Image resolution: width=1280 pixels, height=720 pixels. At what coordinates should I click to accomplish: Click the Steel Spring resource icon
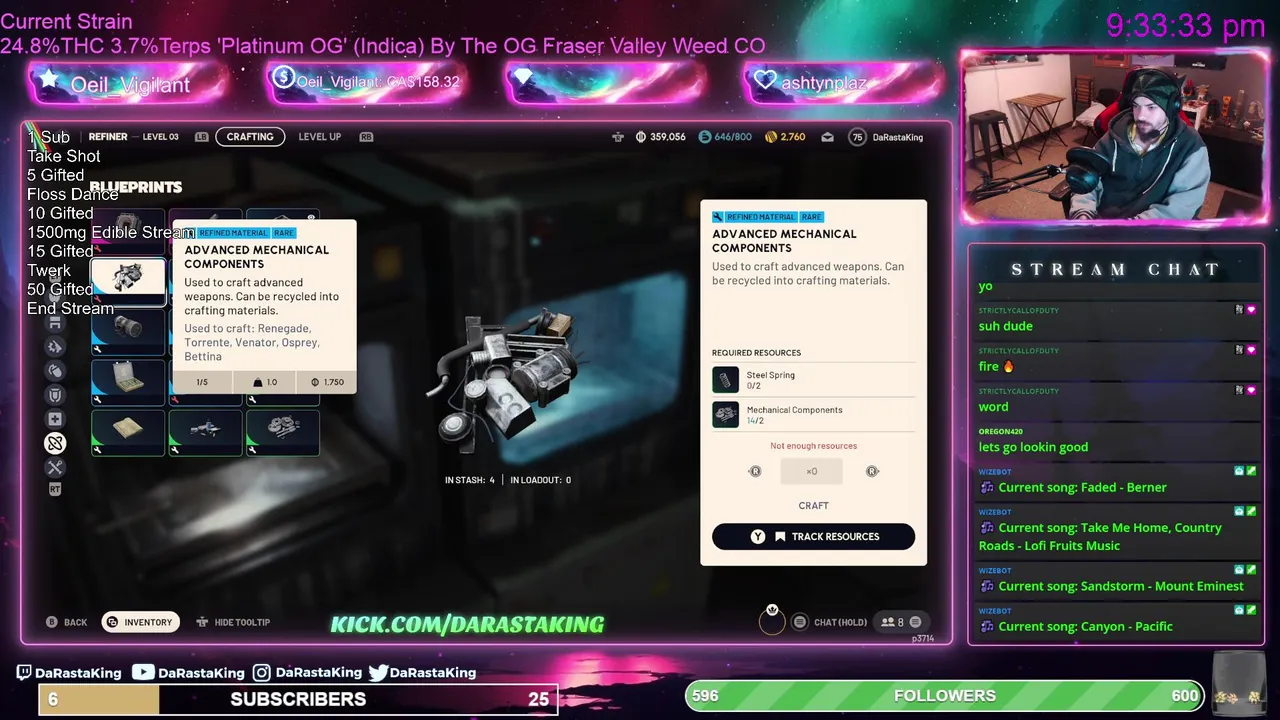tap(725, 380)
